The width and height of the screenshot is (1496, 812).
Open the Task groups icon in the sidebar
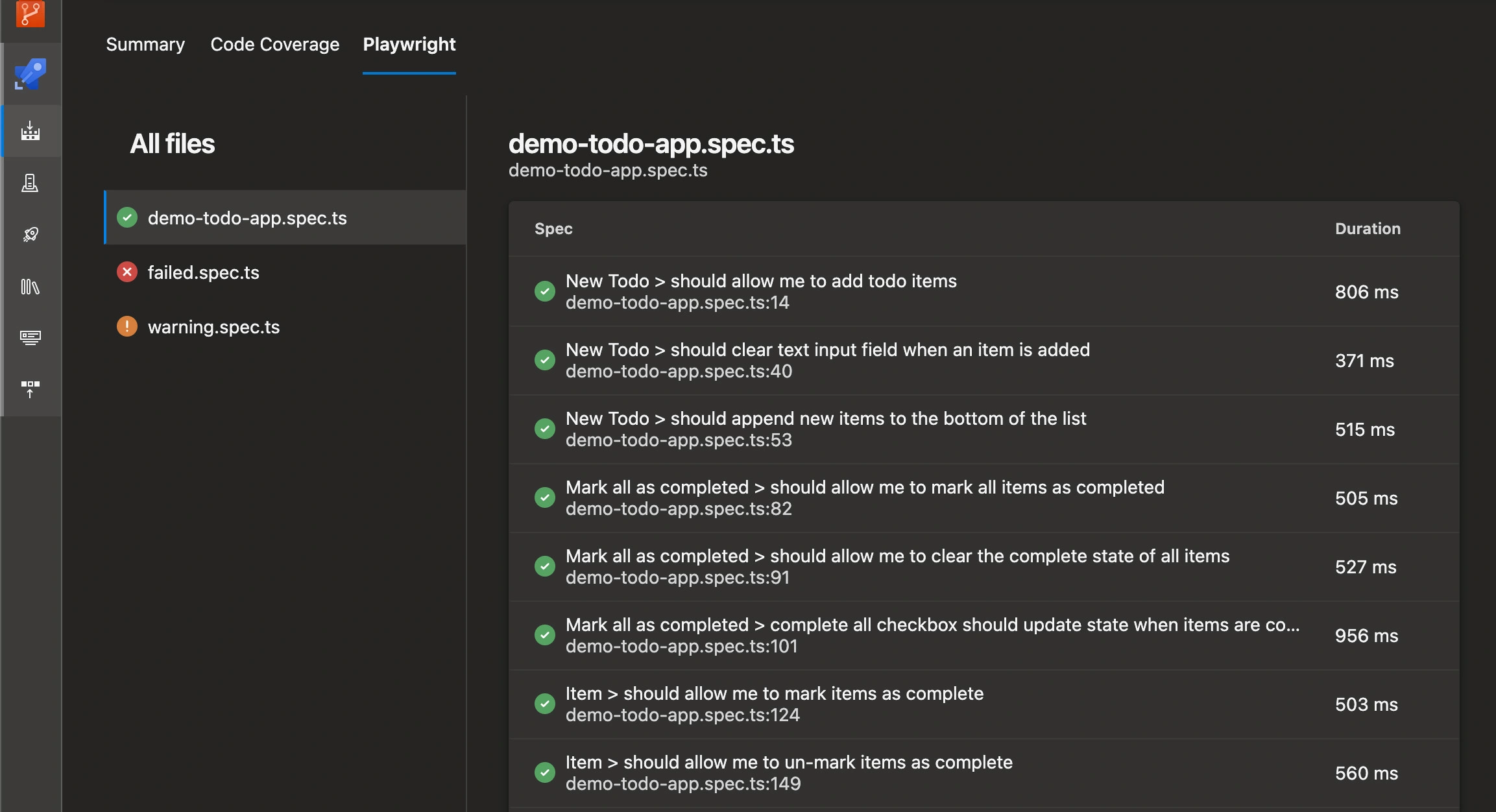point(30,337)
